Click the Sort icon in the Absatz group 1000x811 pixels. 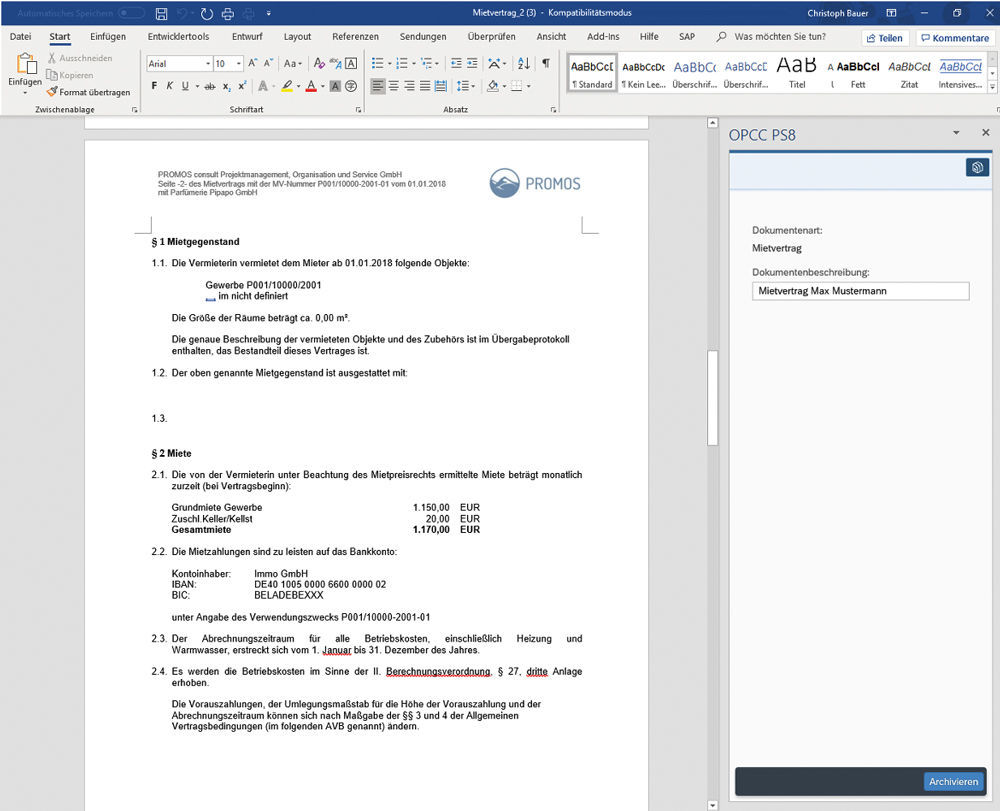click(523, 64)
